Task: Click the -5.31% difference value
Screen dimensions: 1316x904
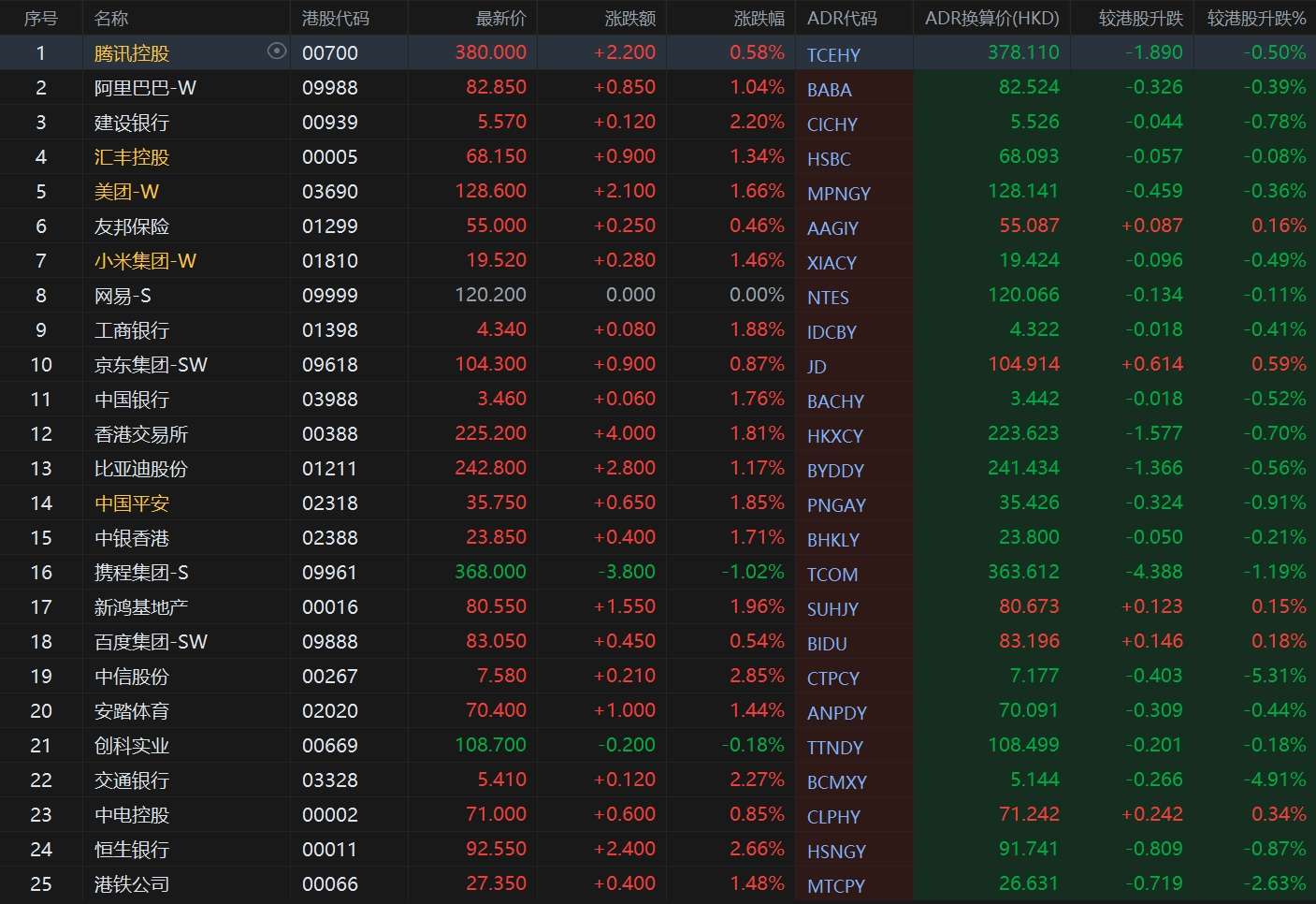Action: pyautogui.click(x=1275, y=676)
